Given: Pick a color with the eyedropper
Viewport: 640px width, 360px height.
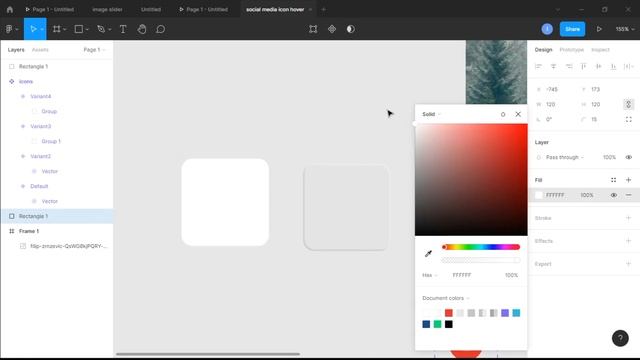Looking at the screenshot, I should click(428, 253).
